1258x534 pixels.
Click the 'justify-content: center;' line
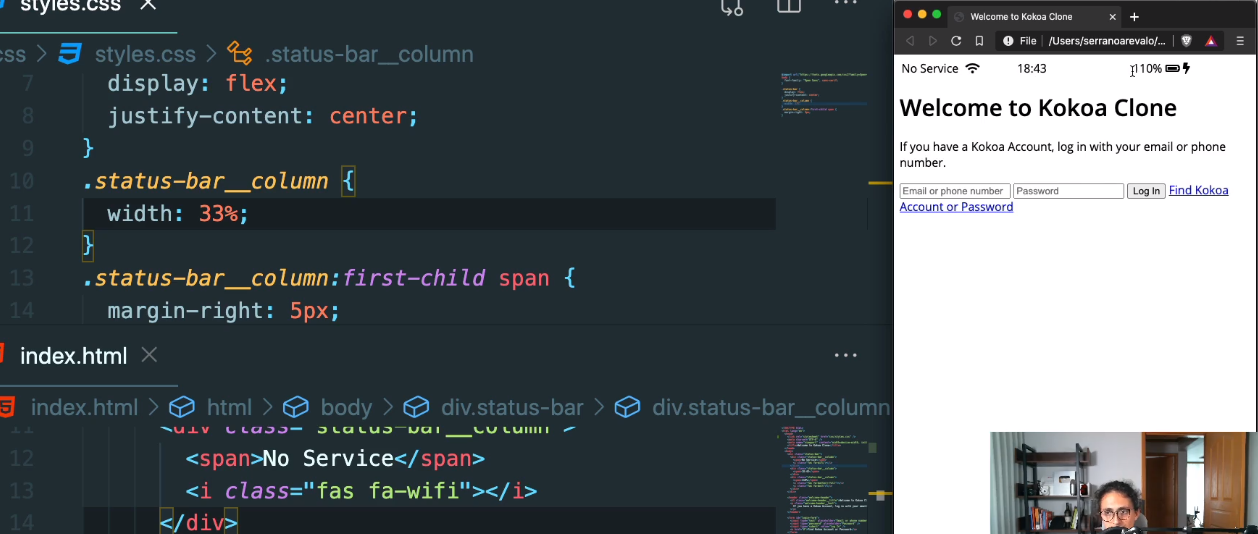click(x=263, y=116)
